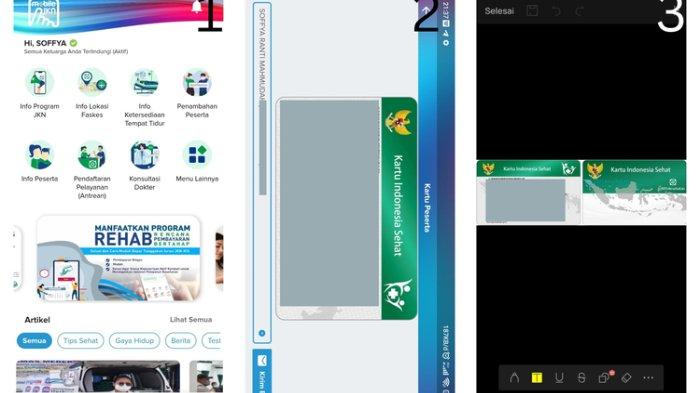Open Penambahan Peserta icon
The height and width of the screenshot is (393, 700).
(x=197, y=83)
